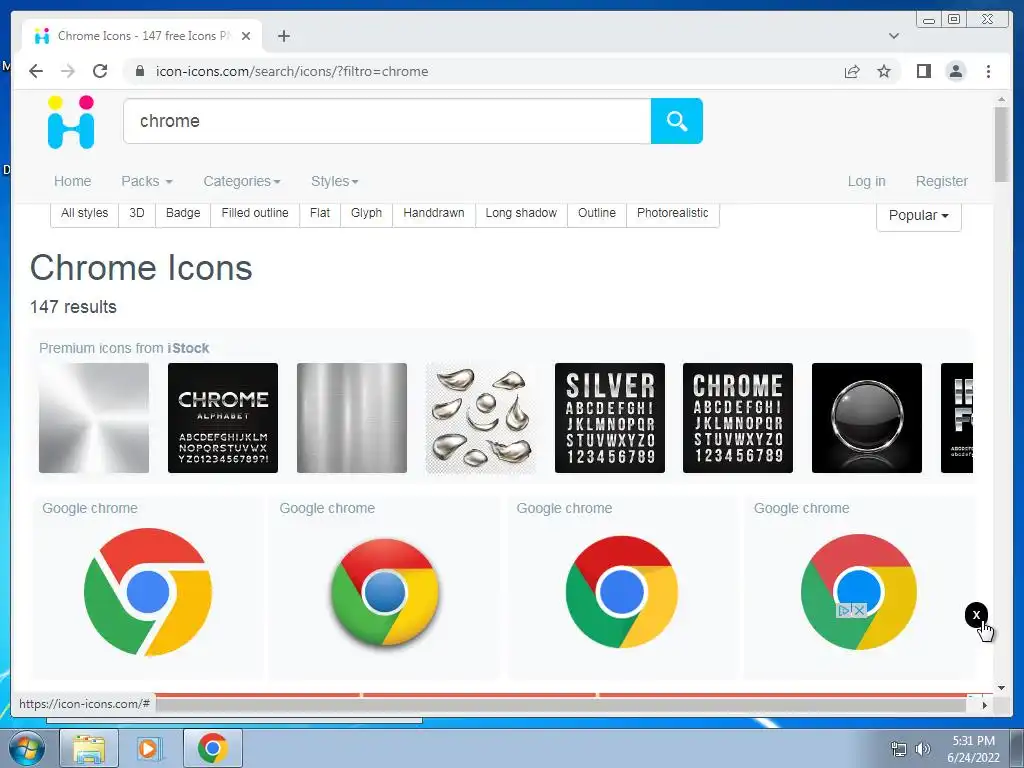Close the Chrome Icons tab
Image resolution: width=1024 pixels, height=768 pixels.
tap(246, 36)
